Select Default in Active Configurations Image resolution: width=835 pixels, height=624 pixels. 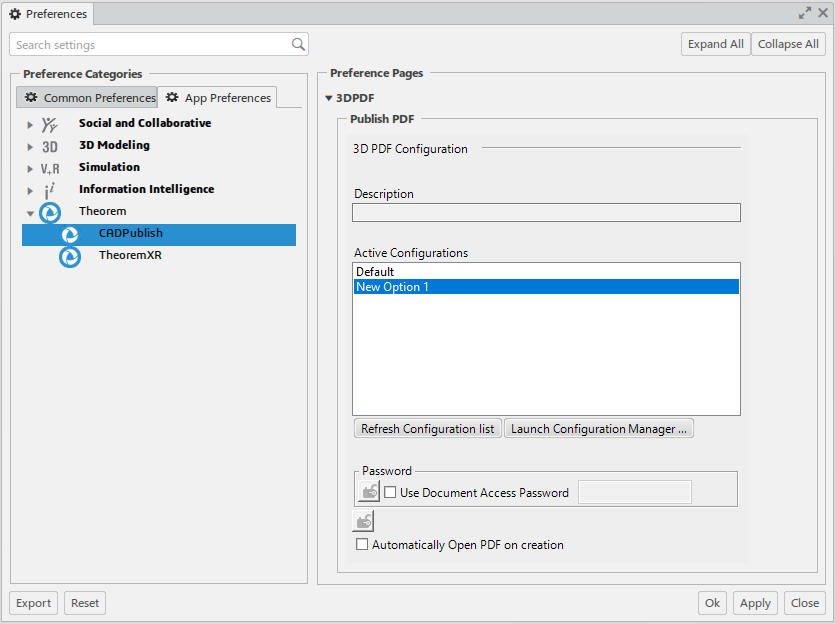[546, 272]
